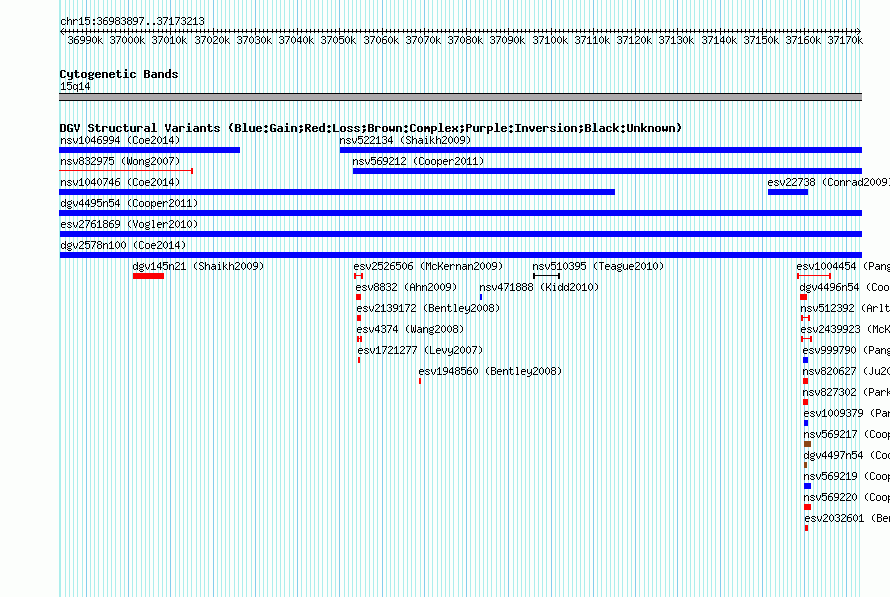Click the 37050k ruler tick label
The width and height of the screenshot is (890, 597).
[x=338, y=40]
